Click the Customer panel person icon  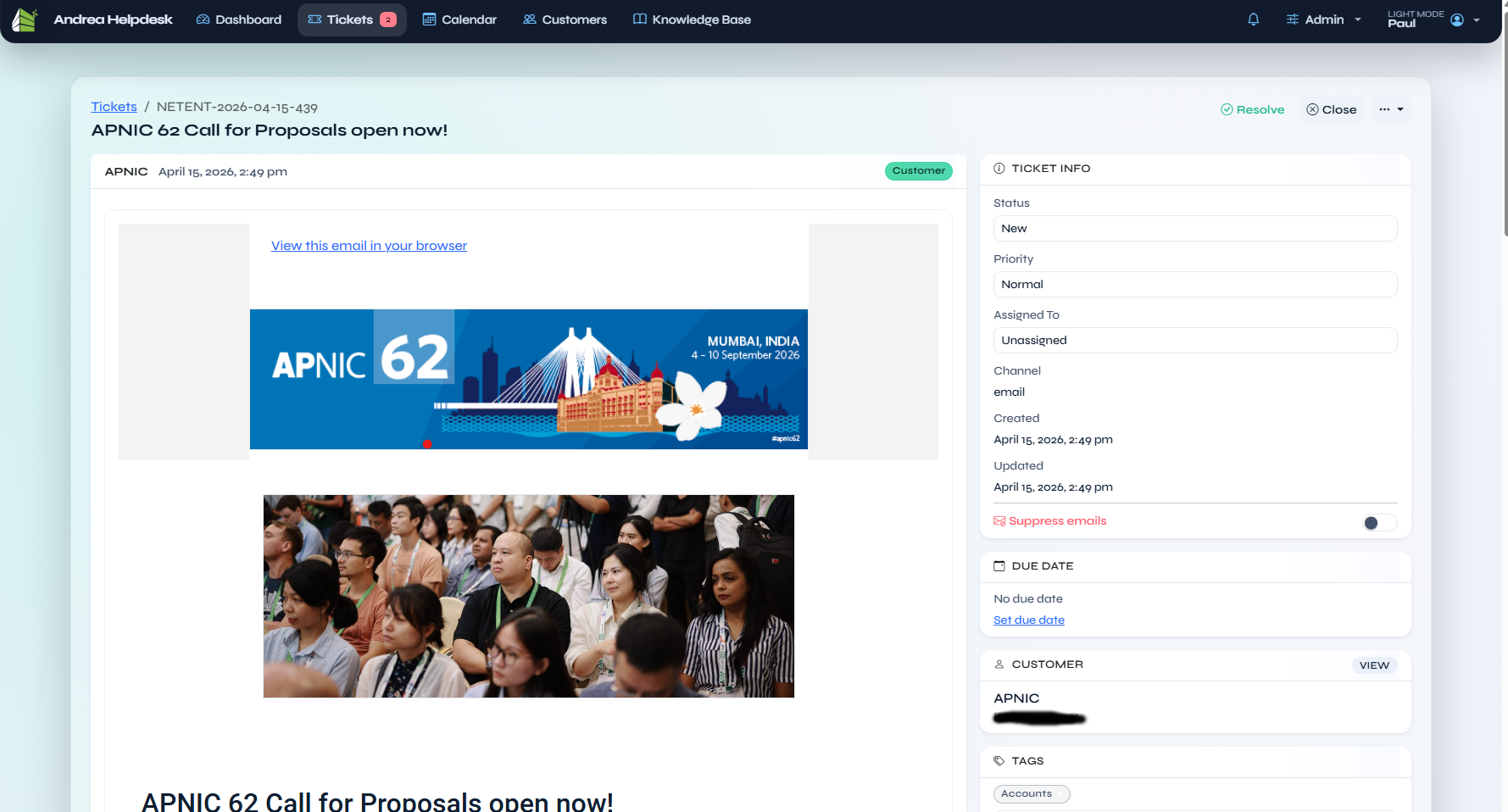point(999,665)
